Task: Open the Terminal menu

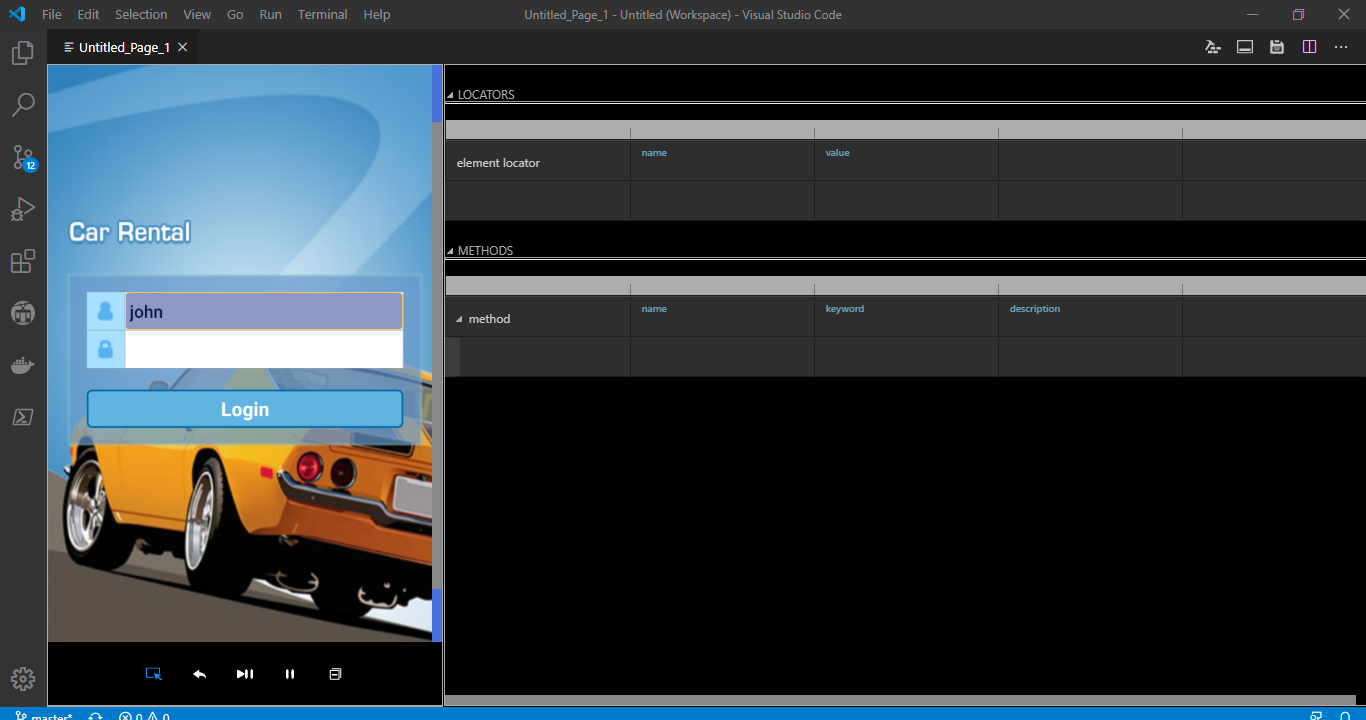Action: (323, 15)
